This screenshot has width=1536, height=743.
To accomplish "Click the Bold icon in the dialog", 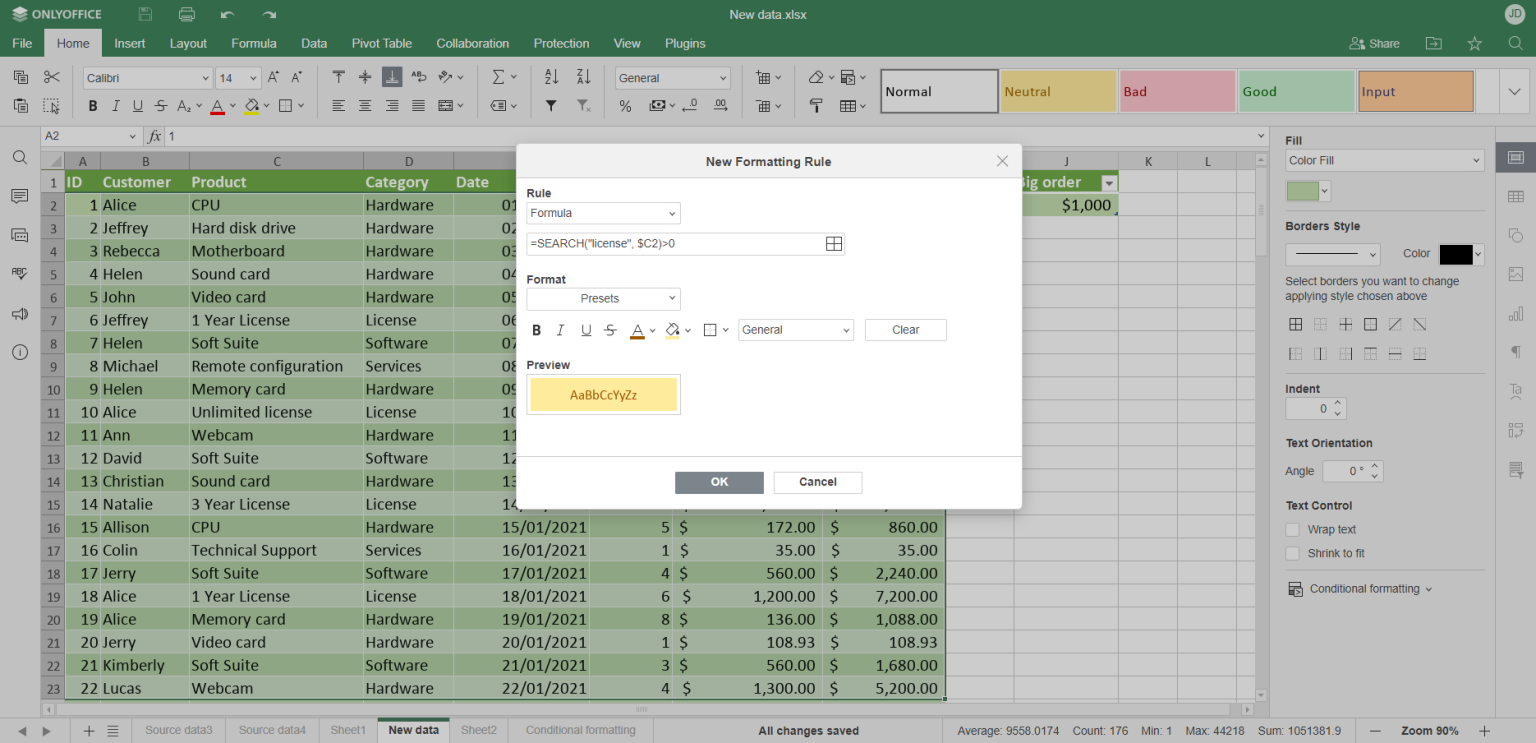I will [x=536, y=330].
